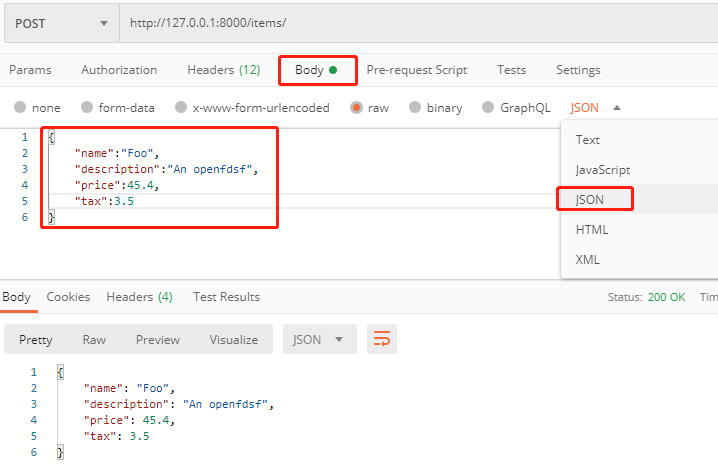Expand the response JSON format dropdown

tap(319, 340)
